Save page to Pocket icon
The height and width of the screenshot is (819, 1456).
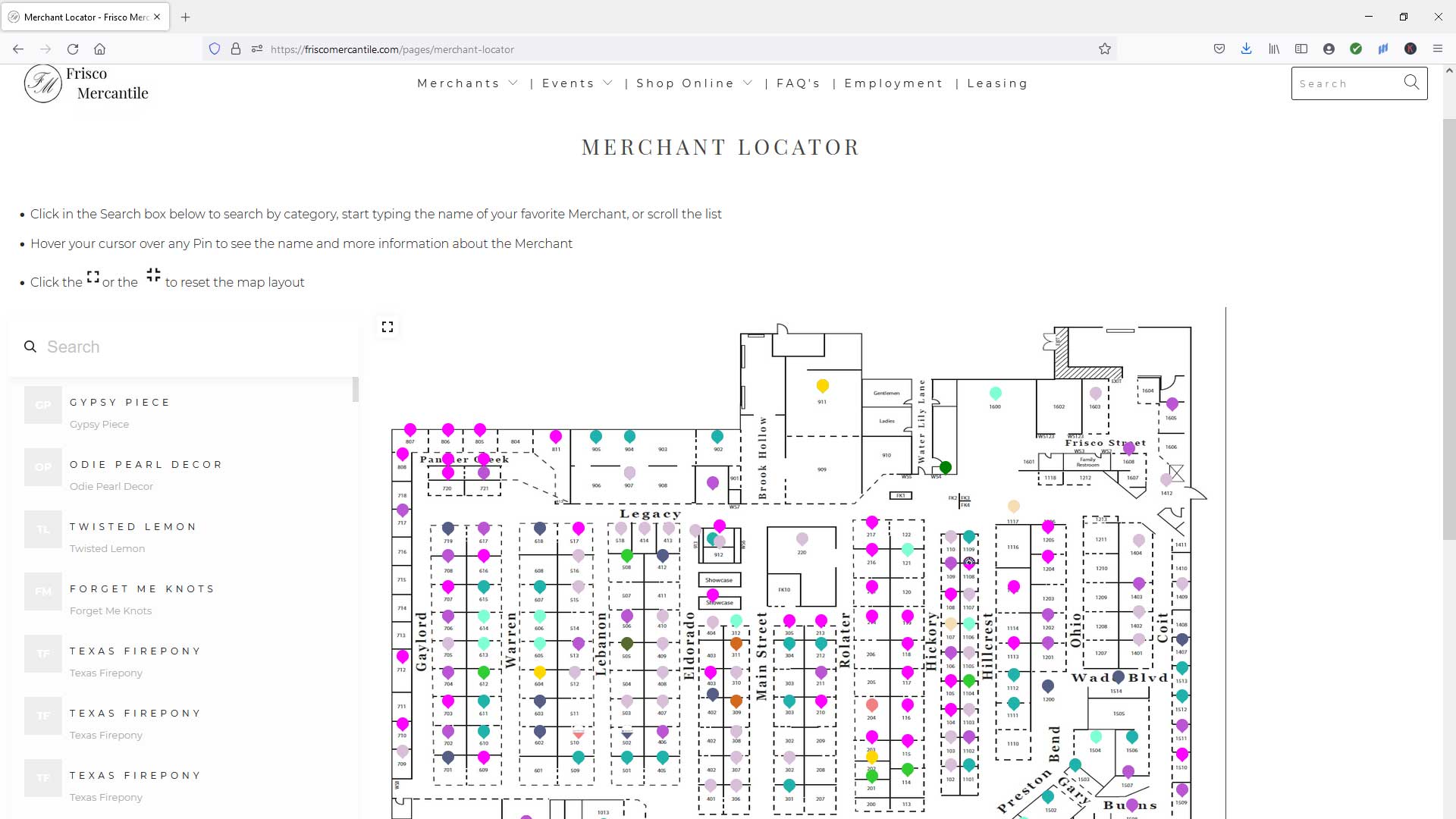click(x=1219, y=49)
